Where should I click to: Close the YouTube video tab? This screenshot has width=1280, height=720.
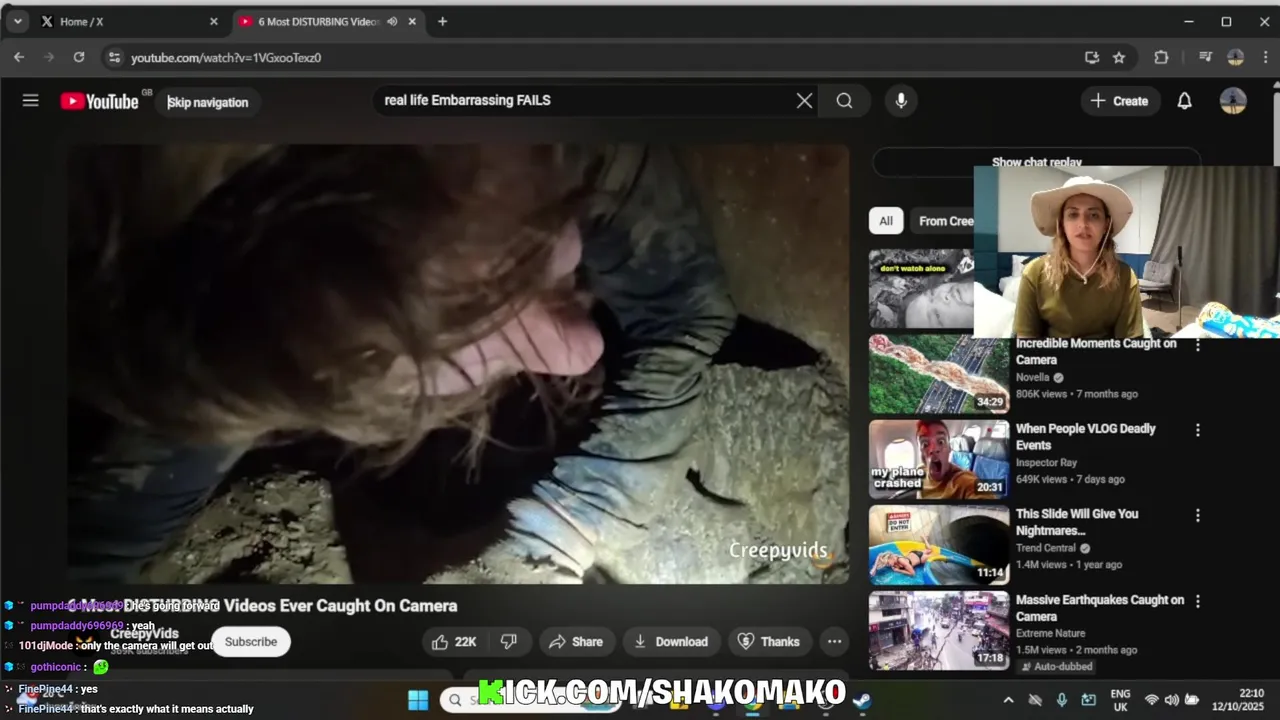click(x=412, y=21)
